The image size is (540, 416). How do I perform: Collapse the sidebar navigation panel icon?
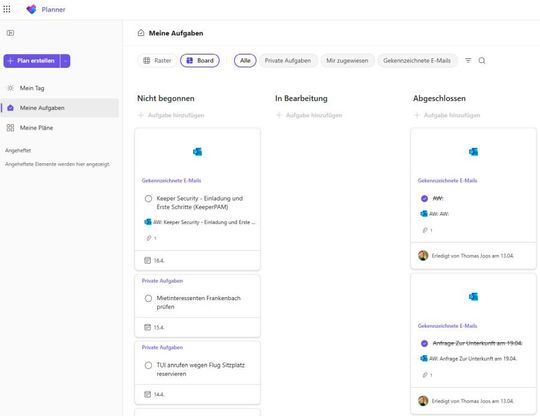pyautogui.click(x=10, y=33)
